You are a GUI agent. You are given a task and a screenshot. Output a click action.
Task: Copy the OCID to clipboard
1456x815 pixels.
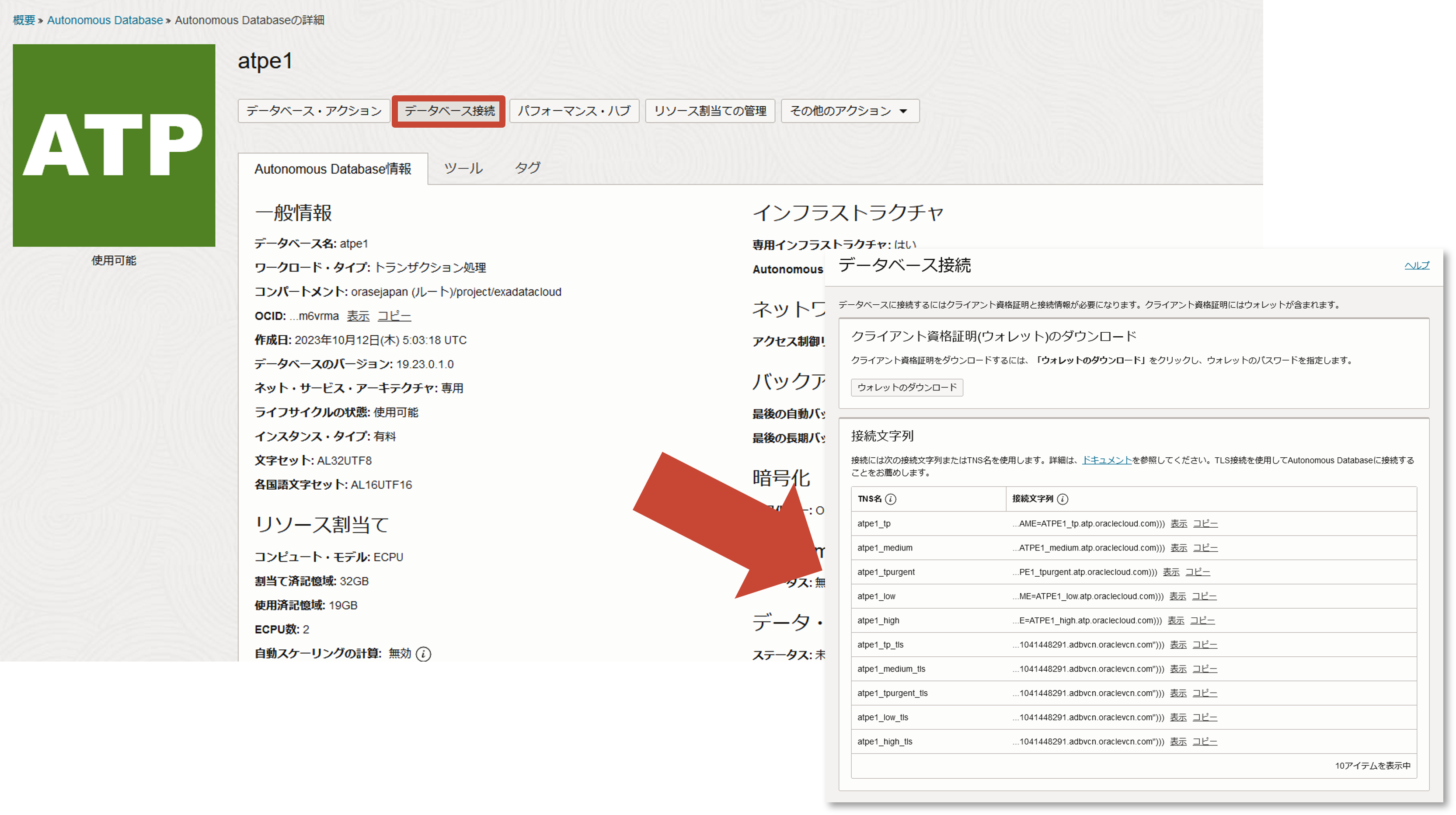coord(394,316)
